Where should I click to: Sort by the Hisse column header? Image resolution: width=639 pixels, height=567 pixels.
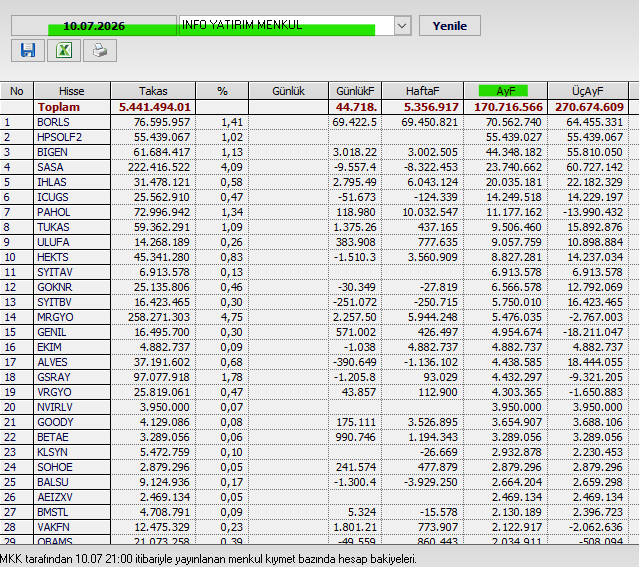(72, 91)
